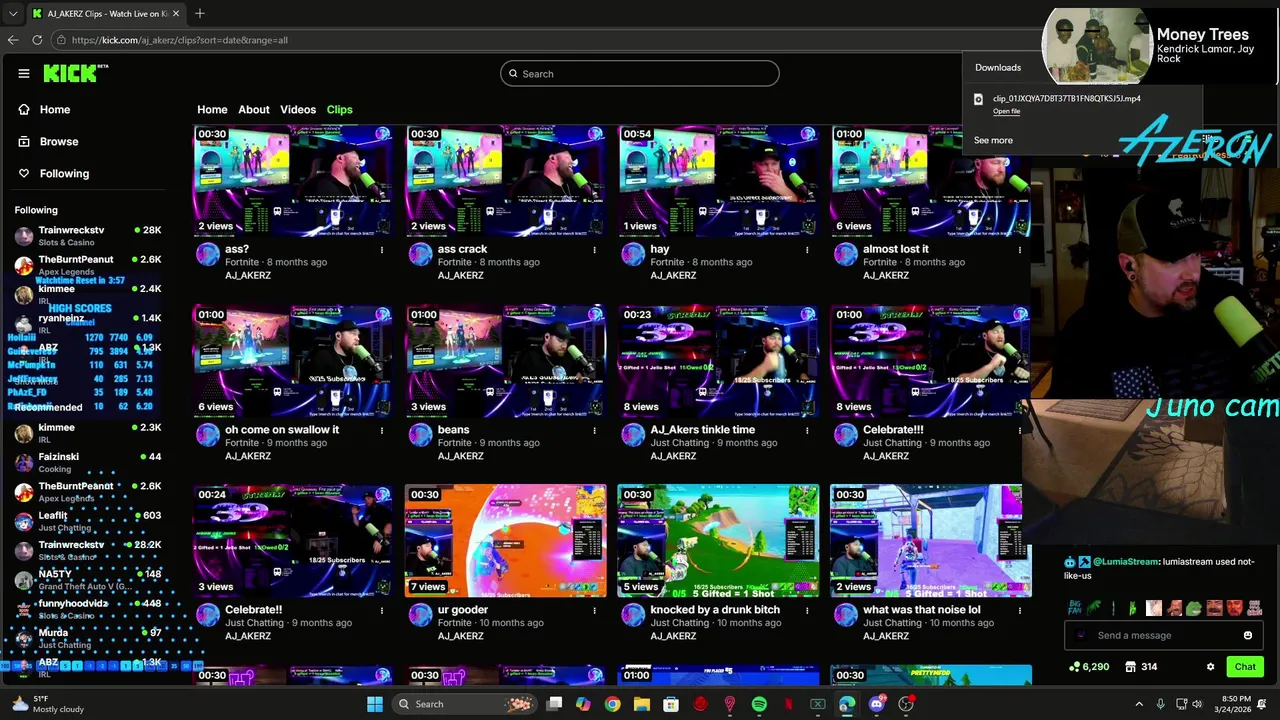
Task: Select the green Pepe frog emote
Action: pos(1194,607)
